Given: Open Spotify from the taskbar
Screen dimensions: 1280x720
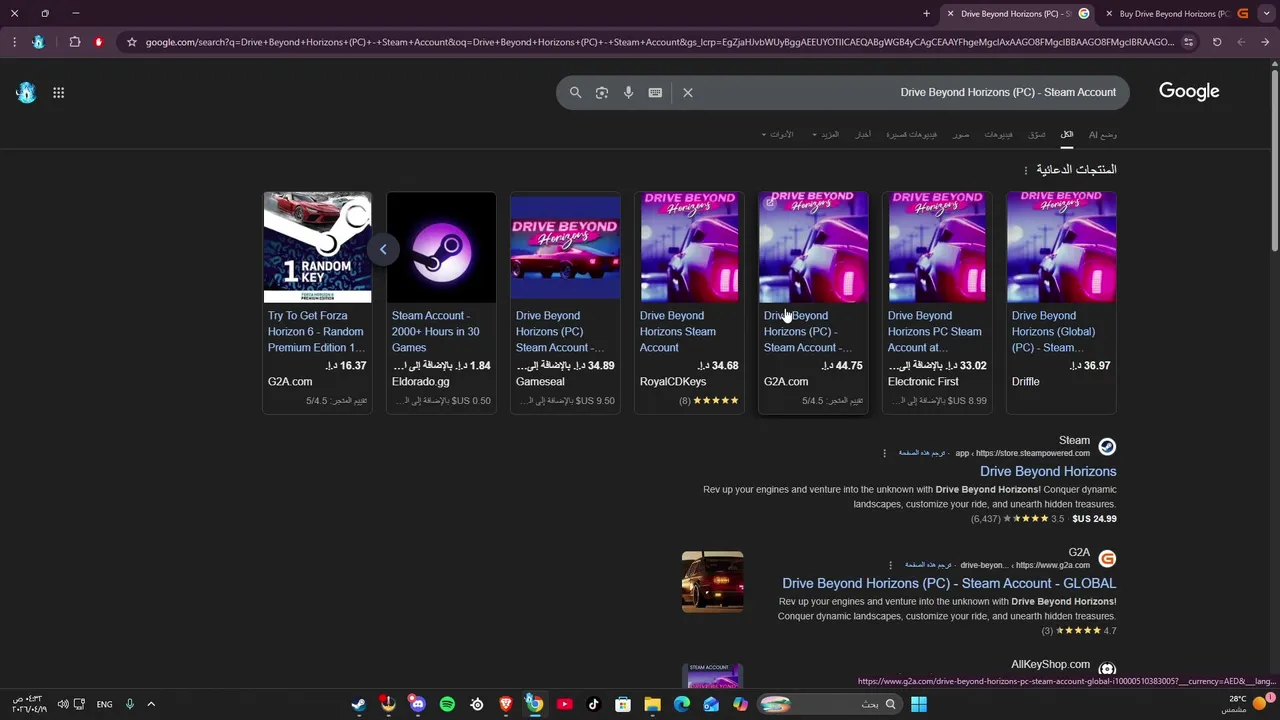Looking at the screenshot, I should 447,704.
